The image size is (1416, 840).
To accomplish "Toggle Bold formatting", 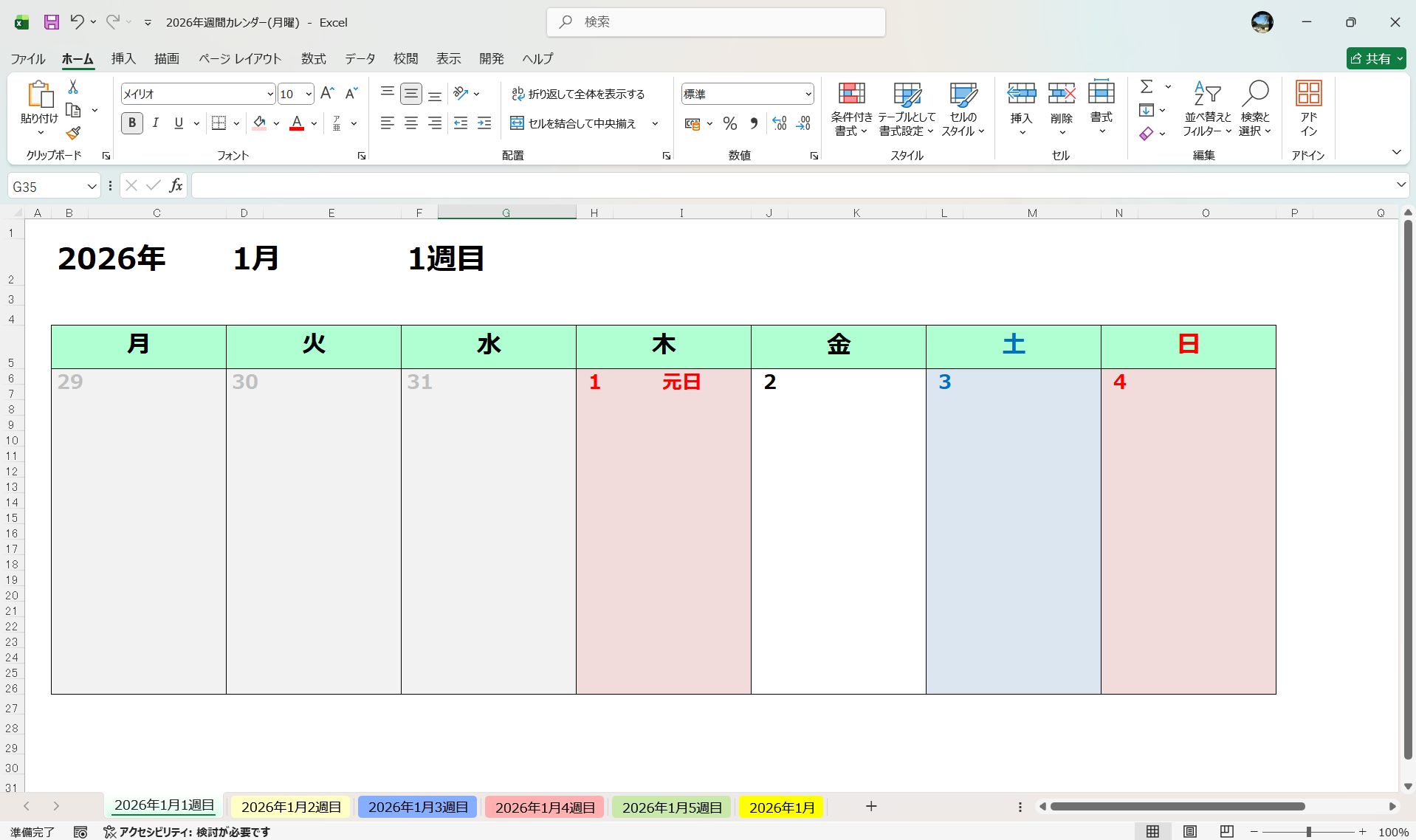I will point(132,123).
